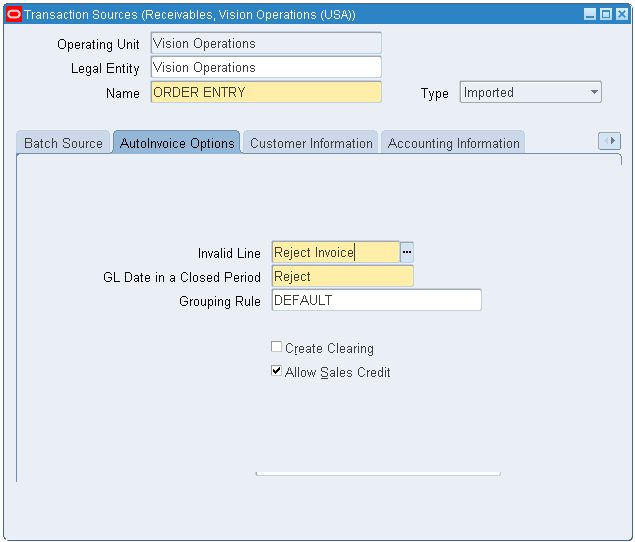Maximize the Transaction Sources window
This screenshot has width=635, height=542.
606,15
